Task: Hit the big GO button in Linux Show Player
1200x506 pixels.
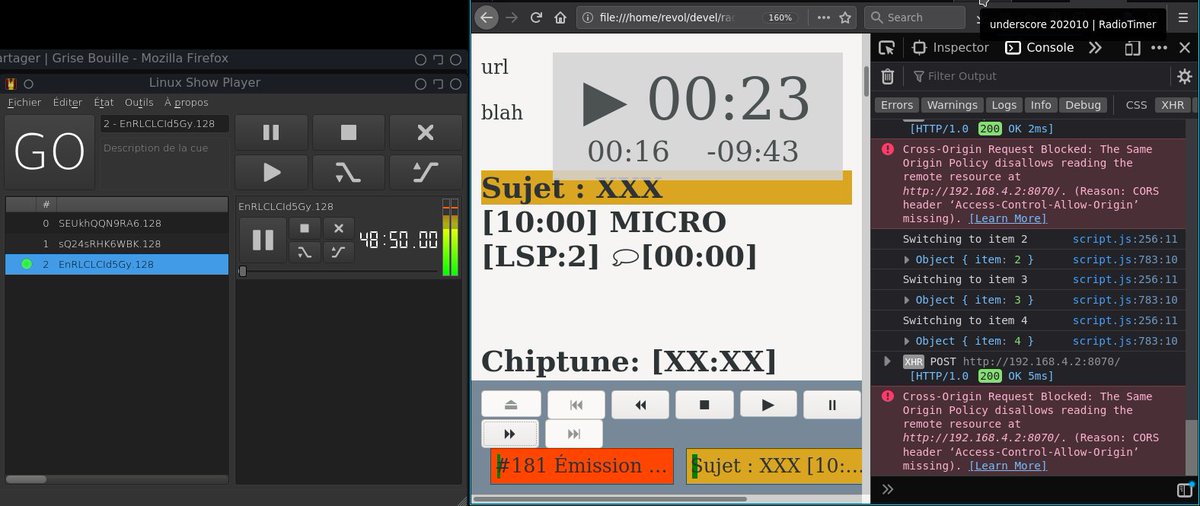Action: [x=50, y=152]
